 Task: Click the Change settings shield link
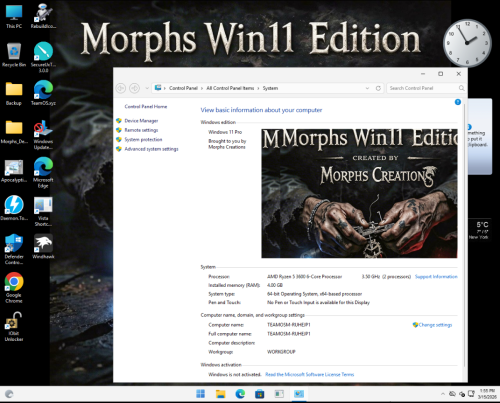(432, 325)
